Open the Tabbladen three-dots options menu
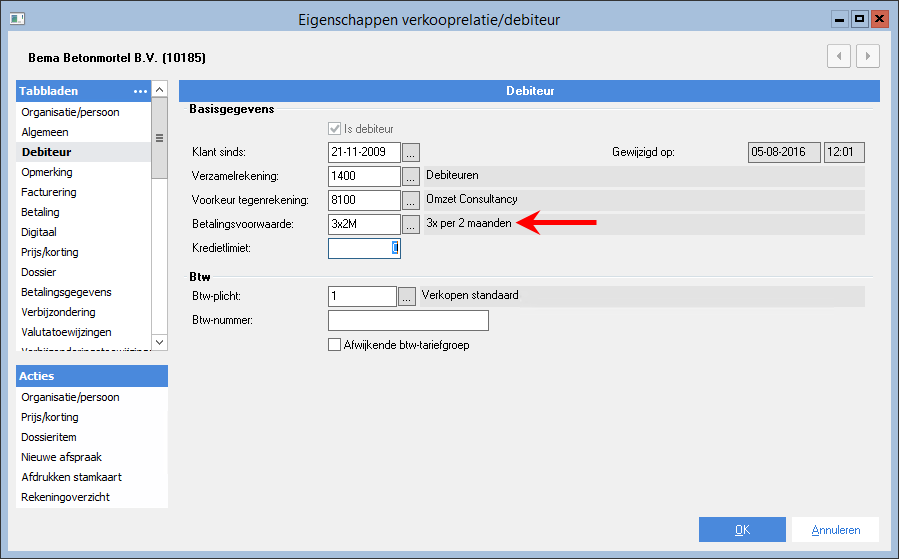 pos(140,91)
